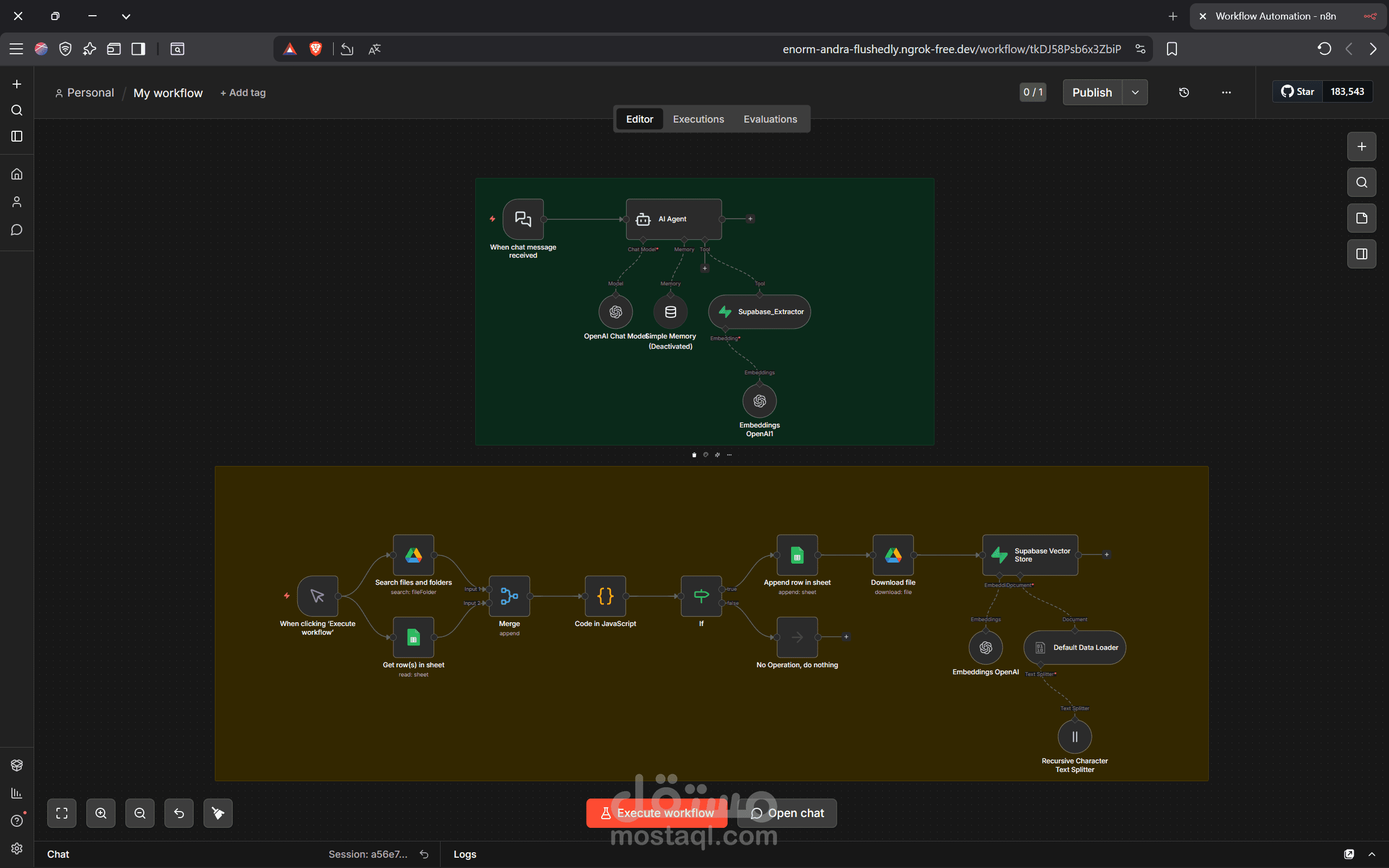Open the workflow three-dots menu

(x=1226, y=92)
